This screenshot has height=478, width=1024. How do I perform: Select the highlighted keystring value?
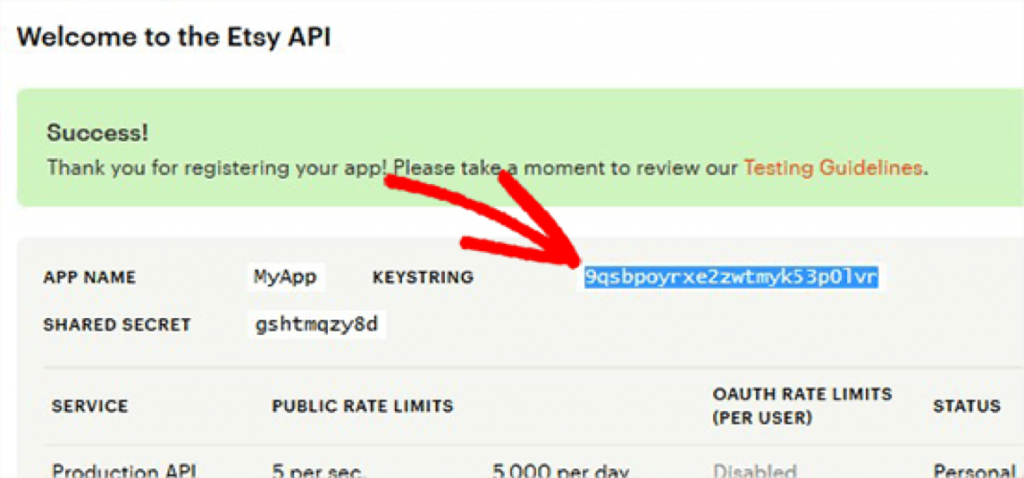(x=731, y=277)
